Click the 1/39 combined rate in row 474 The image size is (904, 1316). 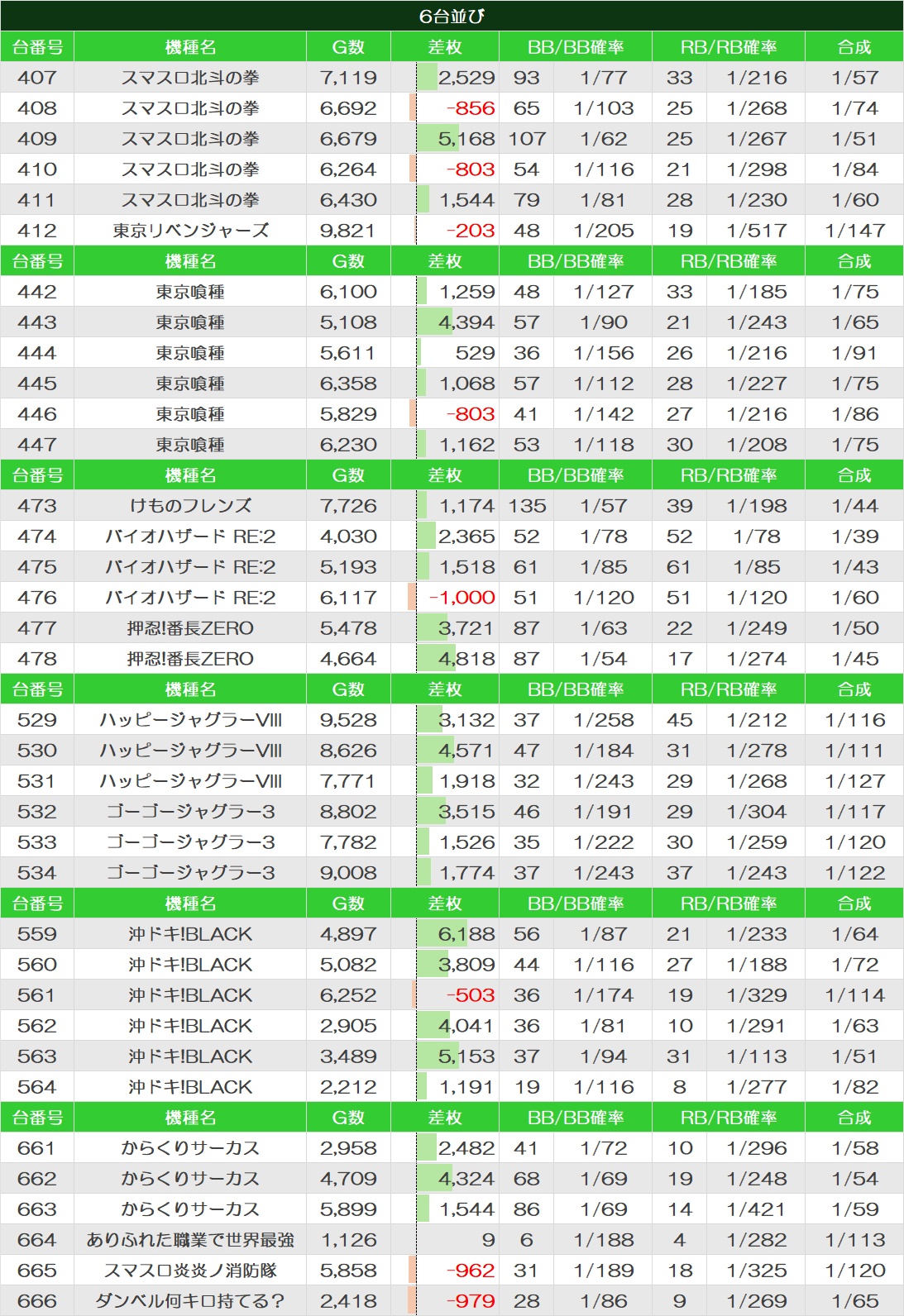click(854, 536)
